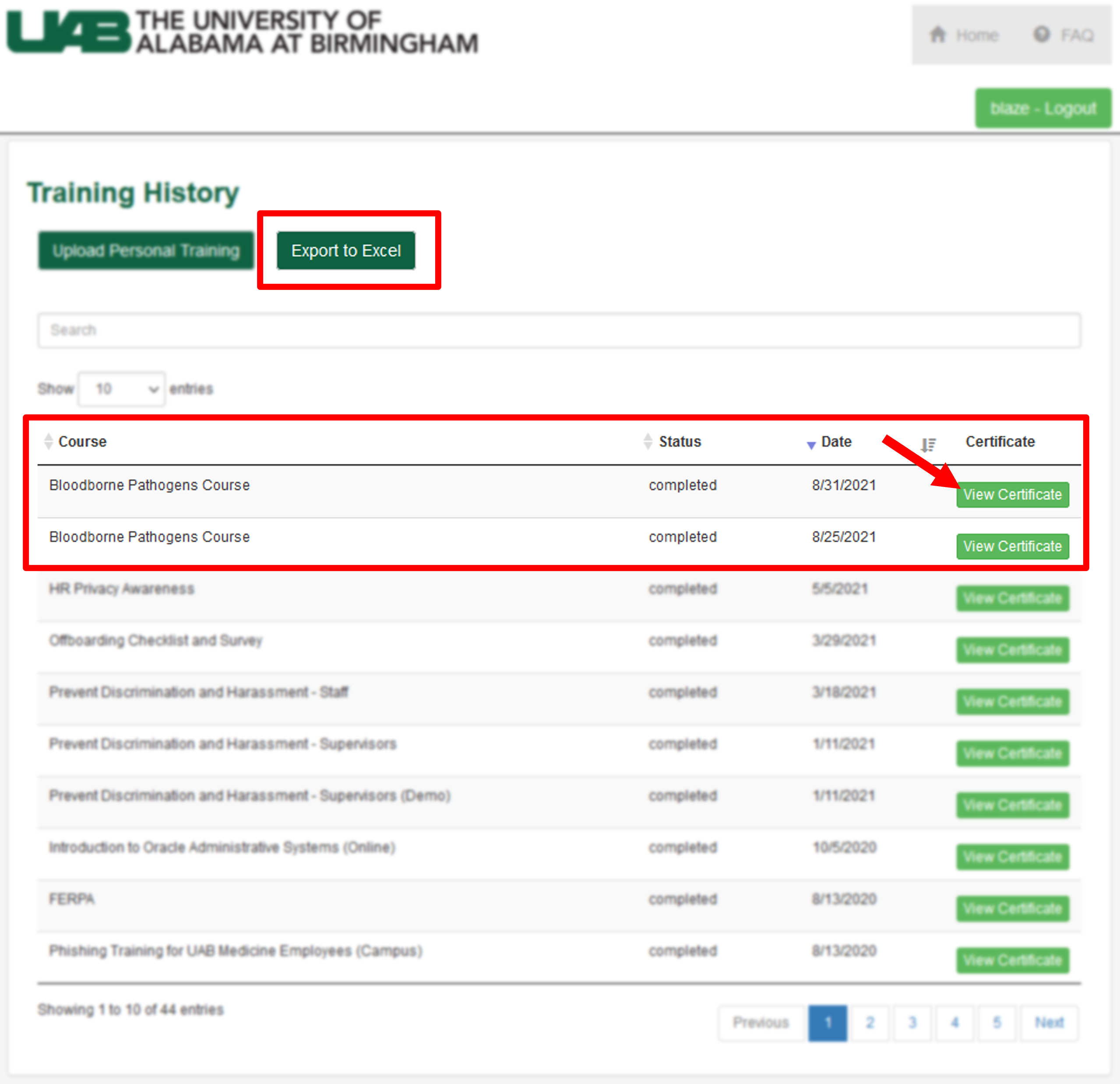The width and height of the screenshot is (1120, 1084).
Task: Click the sort-order icon beside Date
Action: click(928, 444)
